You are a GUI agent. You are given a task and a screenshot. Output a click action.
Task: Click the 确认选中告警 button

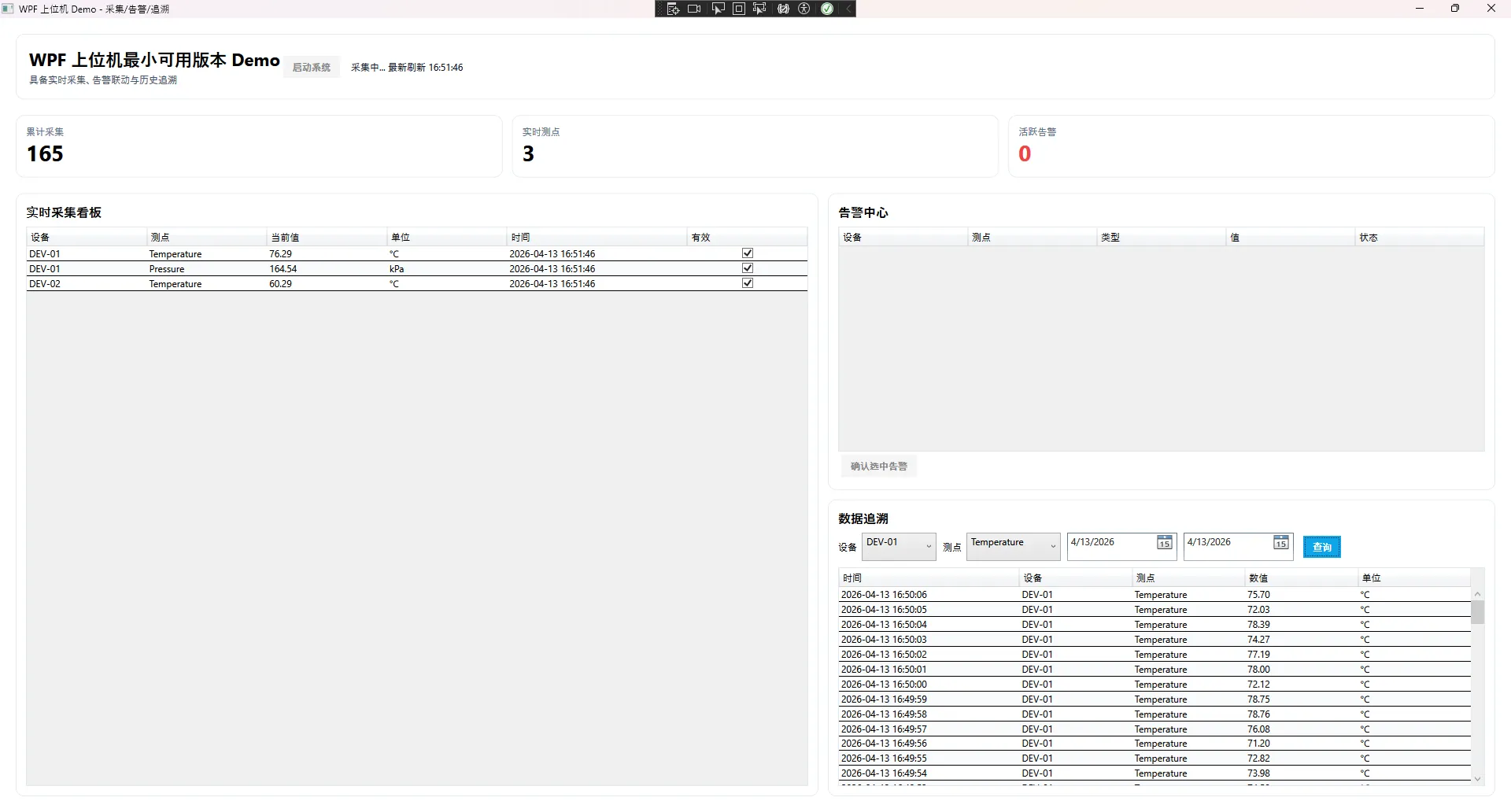879,467
